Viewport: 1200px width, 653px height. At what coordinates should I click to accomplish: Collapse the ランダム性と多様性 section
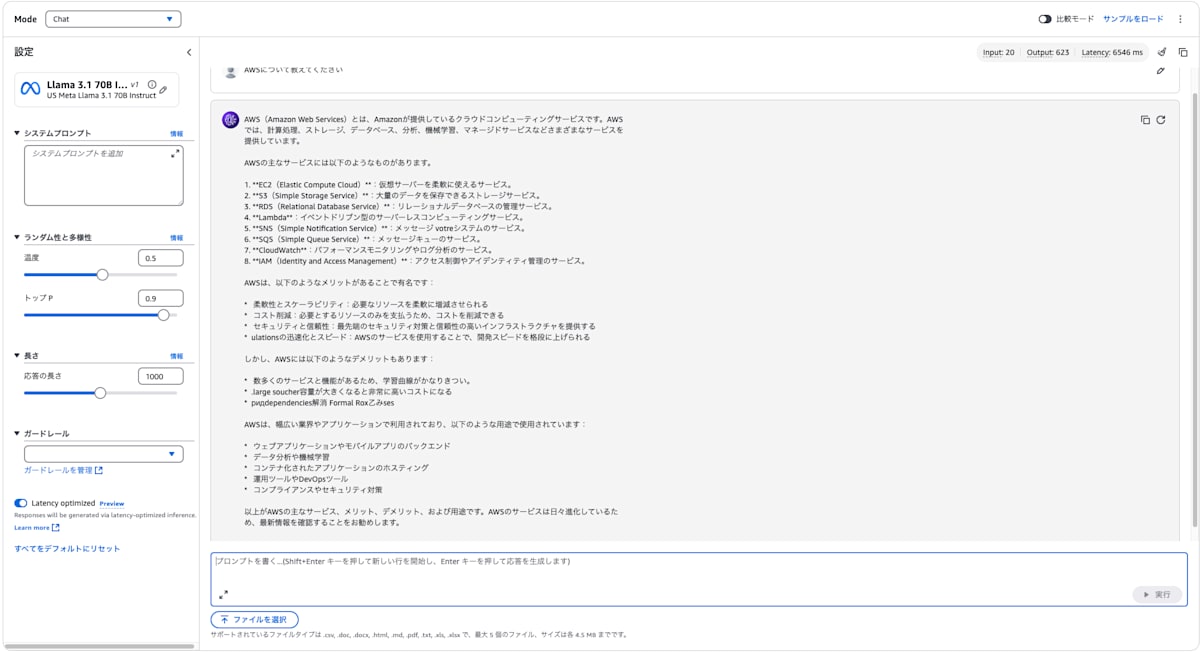pyautogui.click(x=18, y=237)
